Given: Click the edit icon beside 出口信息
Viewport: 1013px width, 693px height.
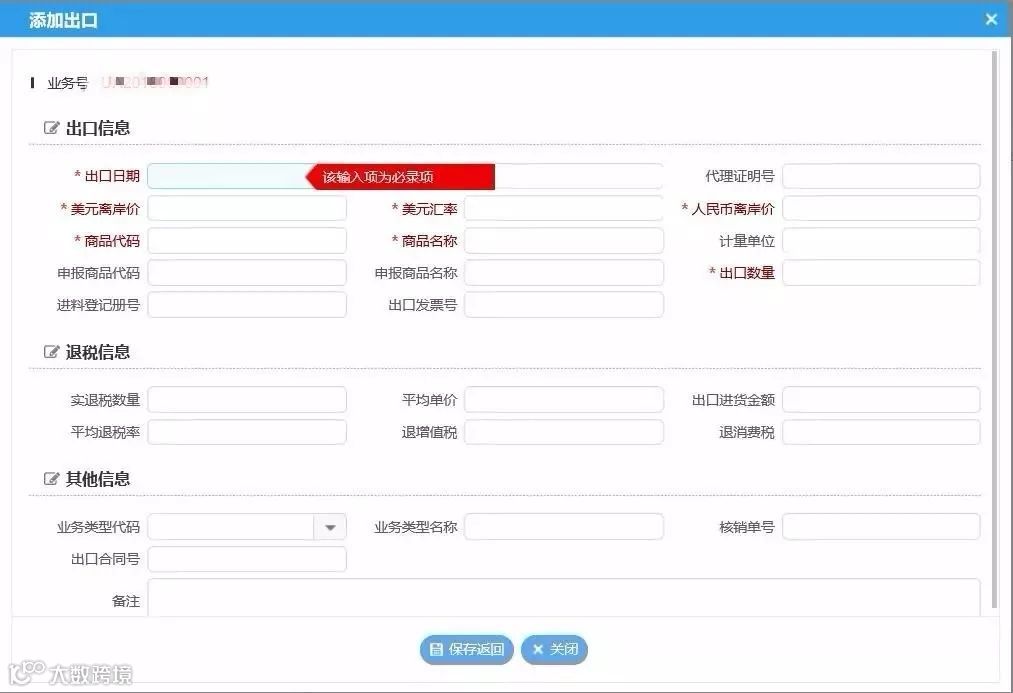Looking at the screenshot, I should tap(51, 128).
